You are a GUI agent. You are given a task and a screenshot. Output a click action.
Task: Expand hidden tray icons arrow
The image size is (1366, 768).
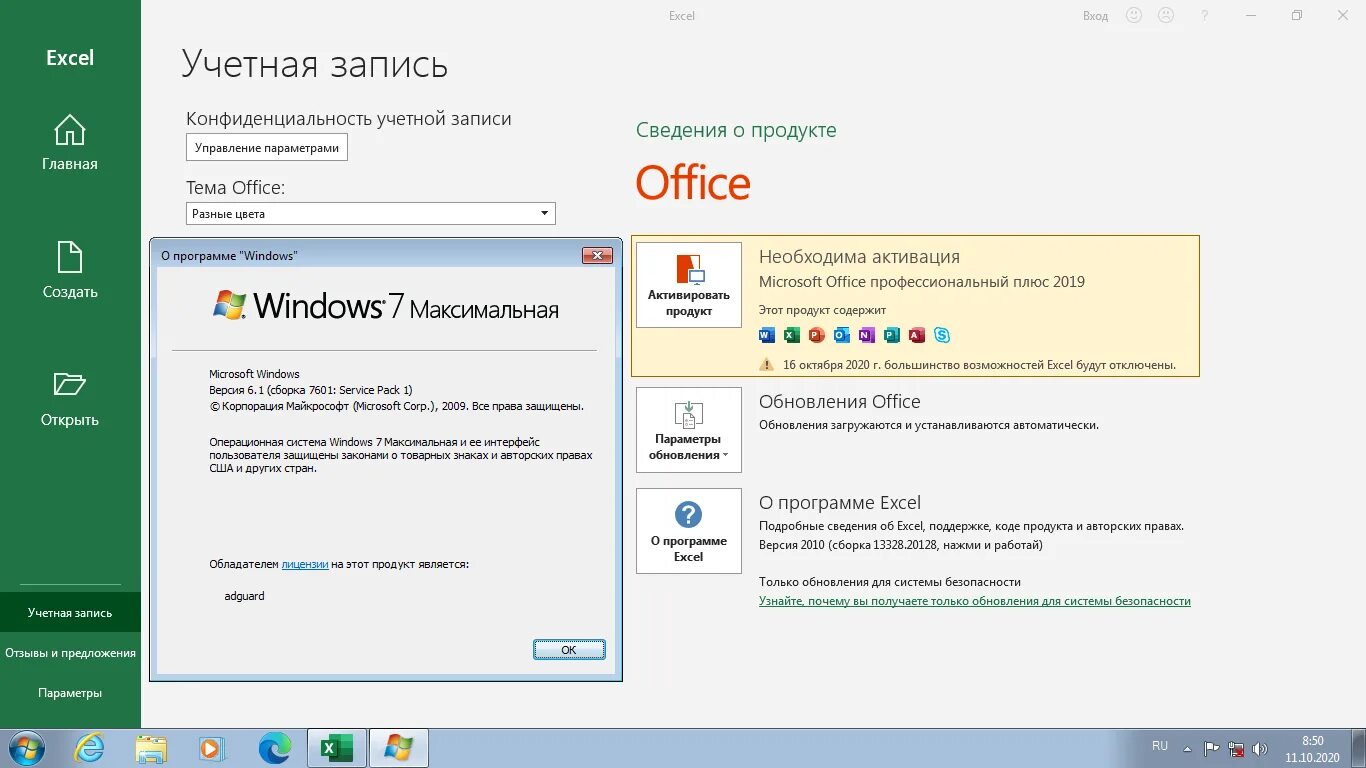(1187, 748)
